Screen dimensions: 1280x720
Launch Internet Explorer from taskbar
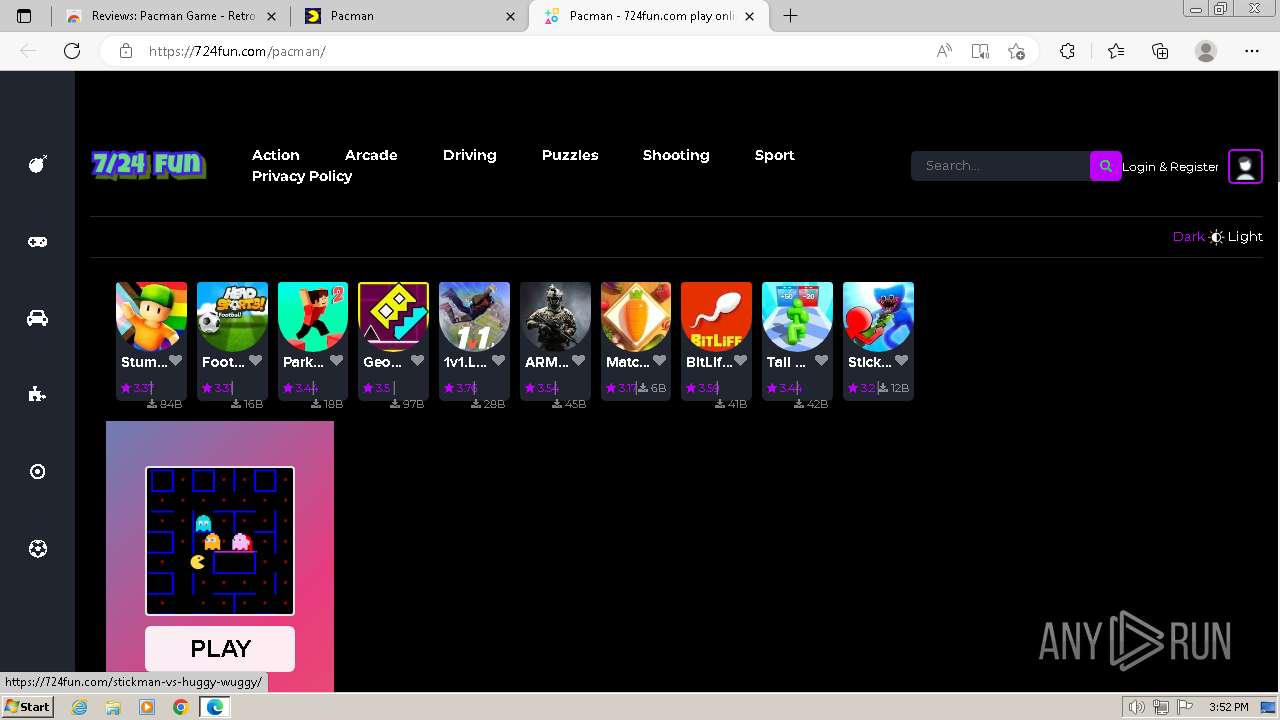80,707
